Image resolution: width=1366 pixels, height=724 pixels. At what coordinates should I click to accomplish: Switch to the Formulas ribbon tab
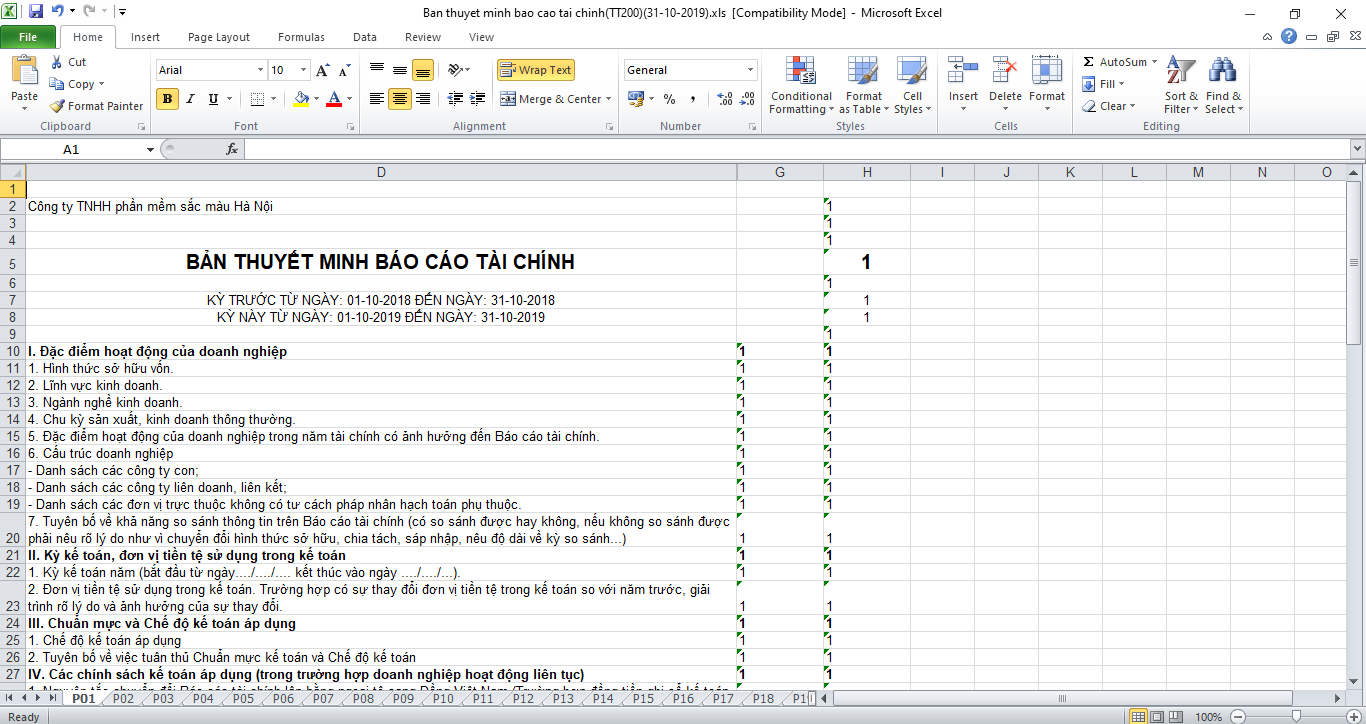[301, 36]
